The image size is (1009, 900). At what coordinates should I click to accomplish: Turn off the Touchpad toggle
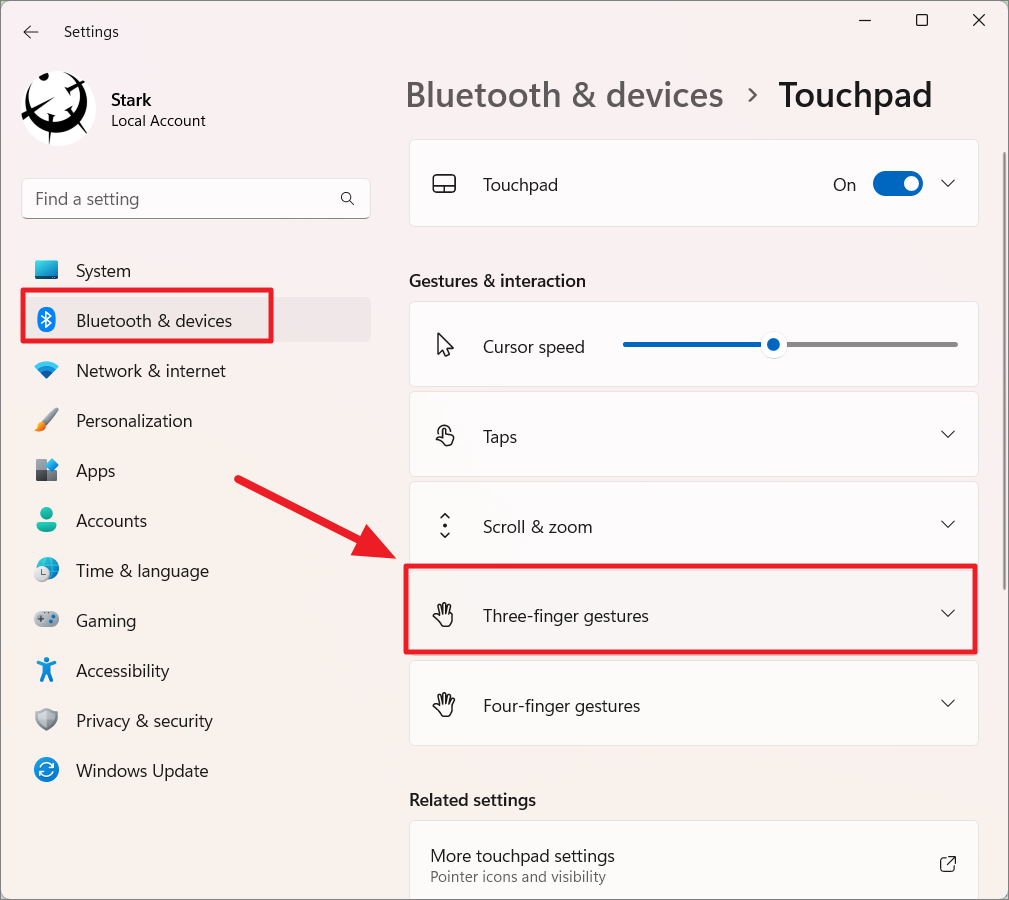[897, 184]
